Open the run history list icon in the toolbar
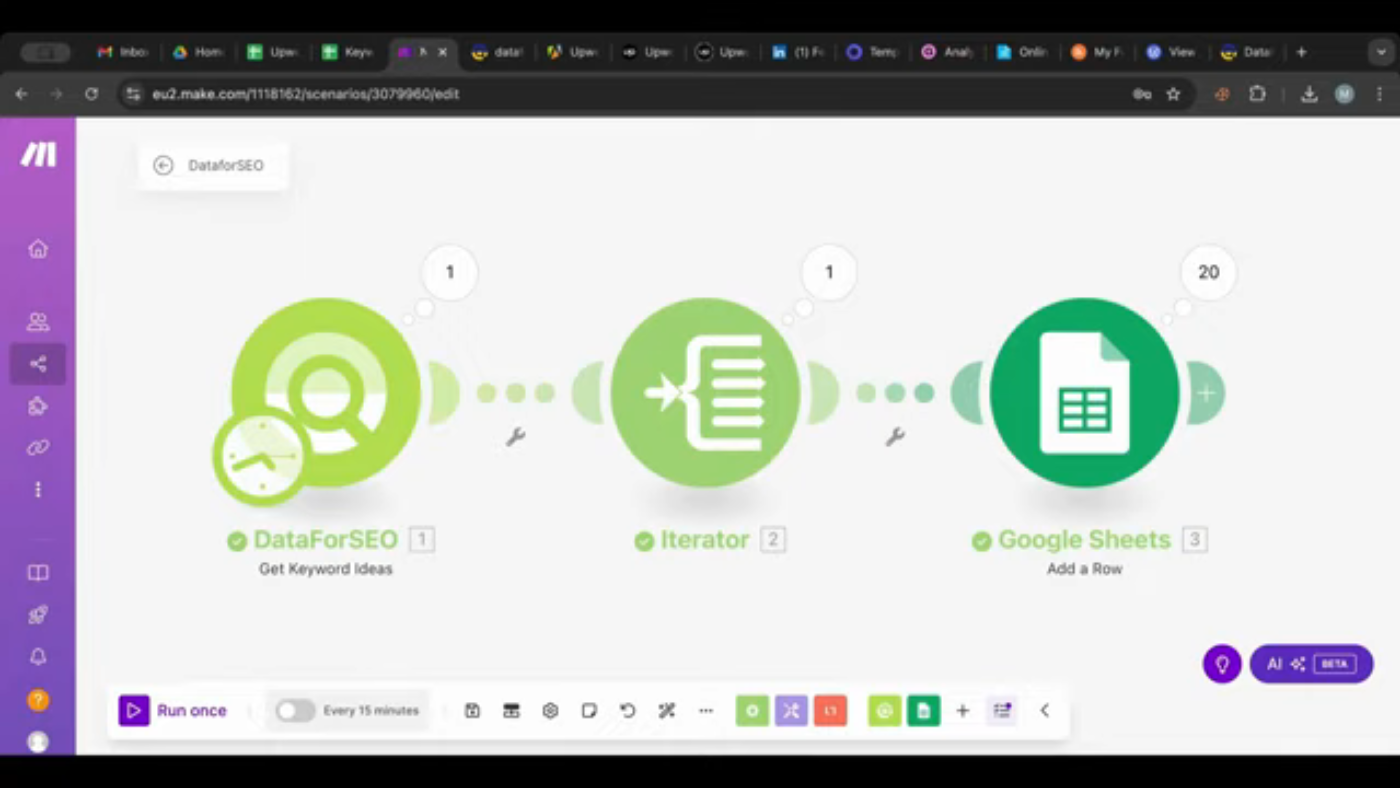 pos(1002,711)
